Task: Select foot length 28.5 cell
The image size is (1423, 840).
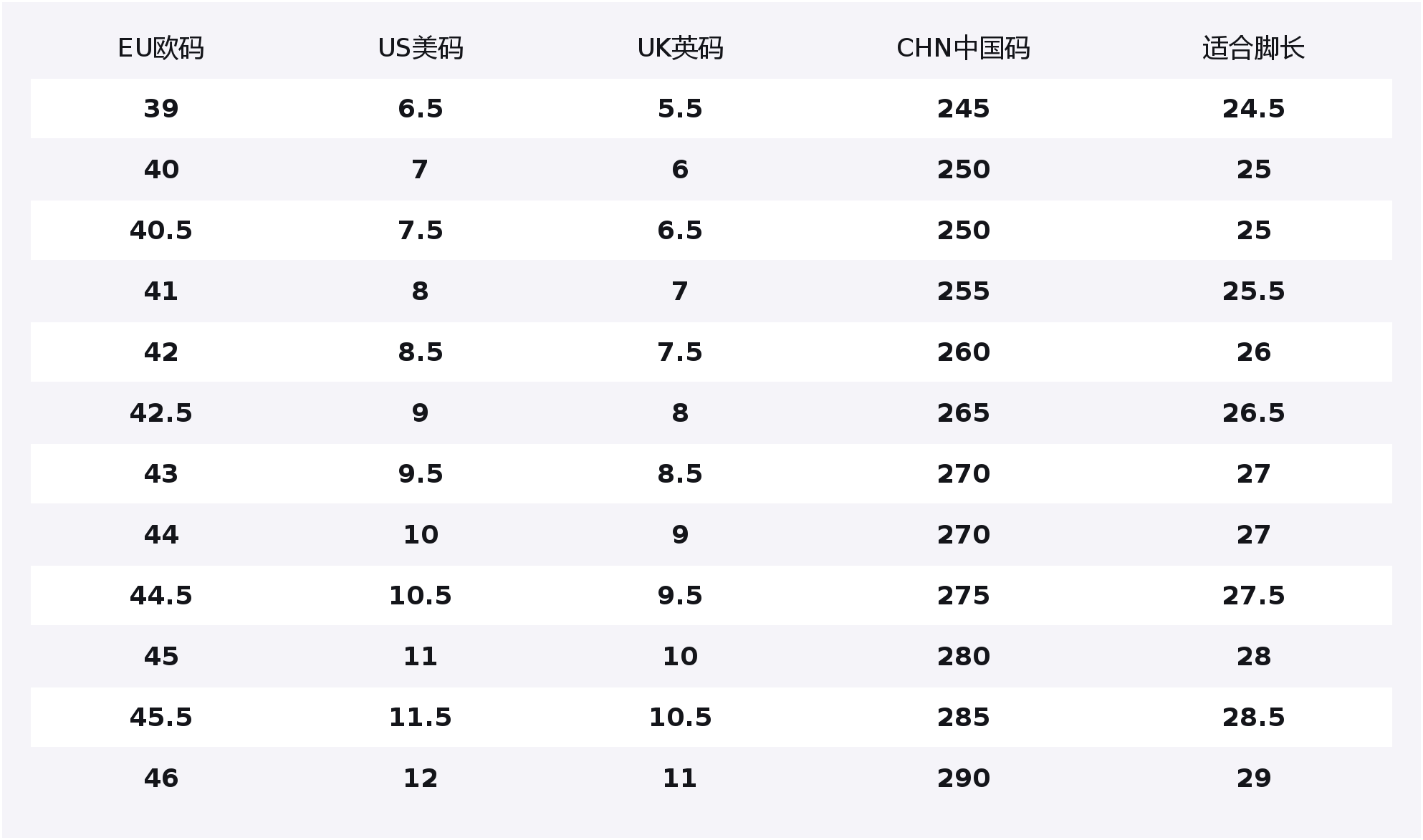Action: point(1253,718)
